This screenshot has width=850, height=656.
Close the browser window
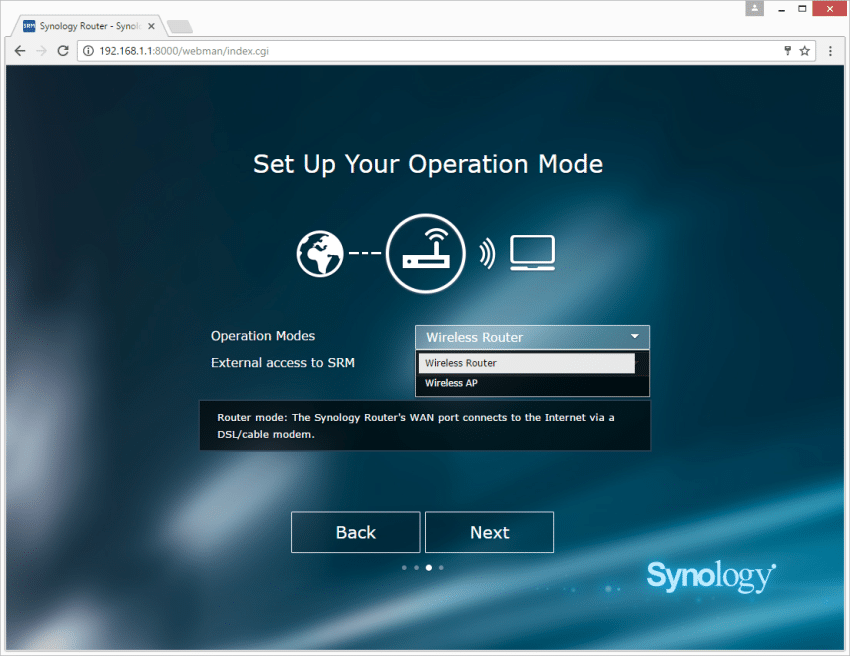(x=829, y=9)
